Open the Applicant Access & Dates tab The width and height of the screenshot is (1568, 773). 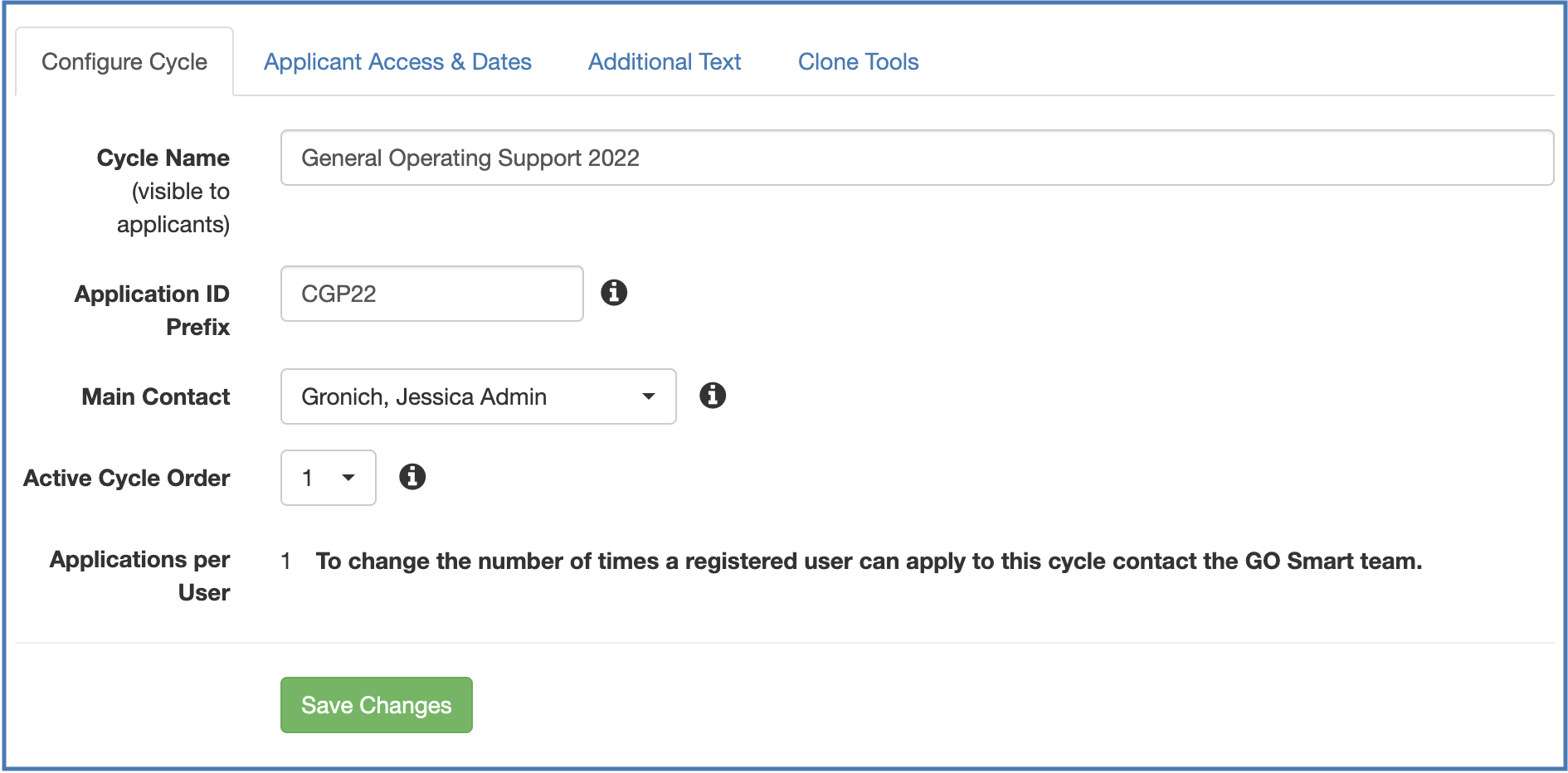pos(397,62)
